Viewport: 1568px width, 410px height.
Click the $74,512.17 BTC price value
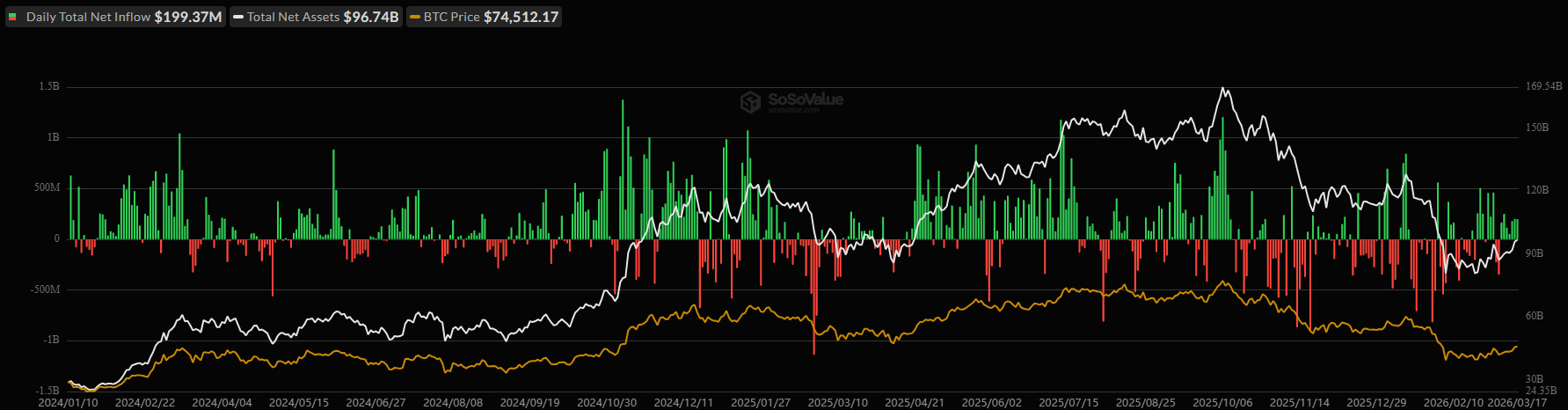521,18
